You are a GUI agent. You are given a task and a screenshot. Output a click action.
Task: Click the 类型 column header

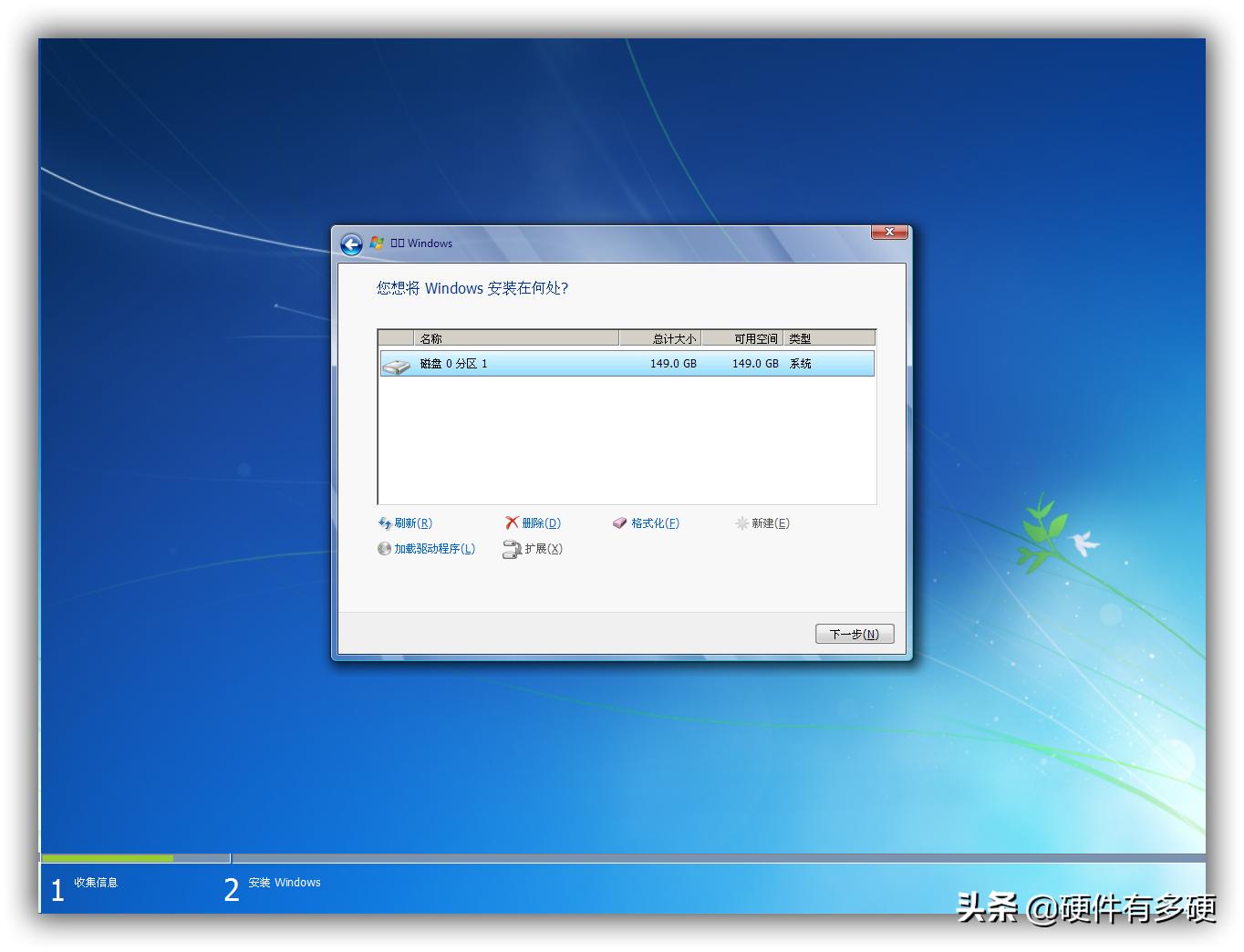798,337
